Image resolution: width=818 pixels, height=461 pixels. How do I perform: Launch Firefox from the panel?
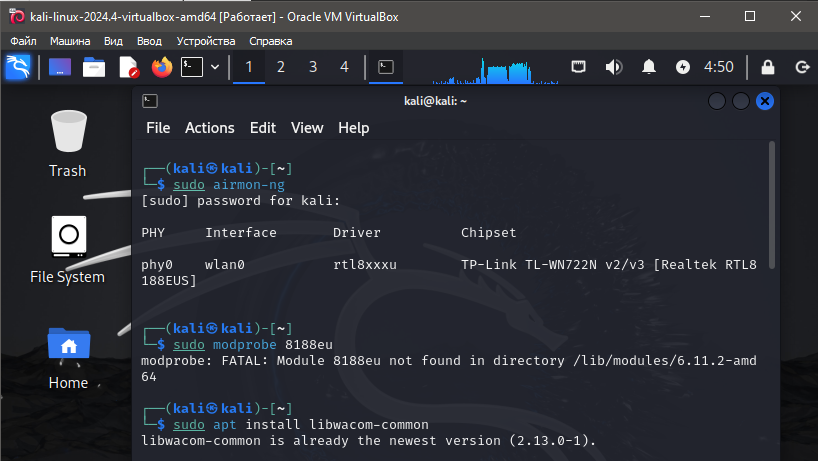point(162,67)
